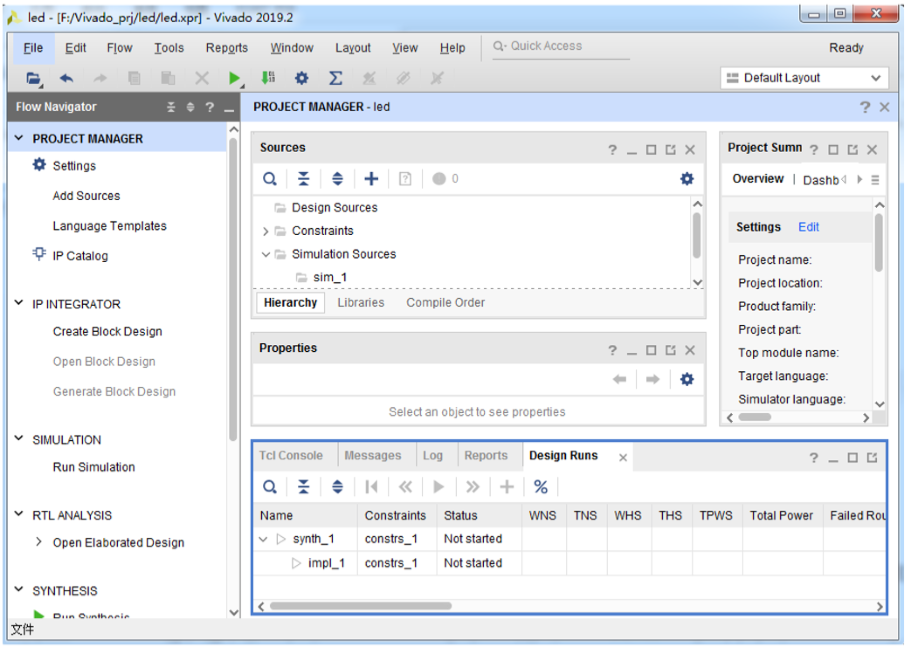Open the Sources panel gear settings

click(x=687, y=179)
